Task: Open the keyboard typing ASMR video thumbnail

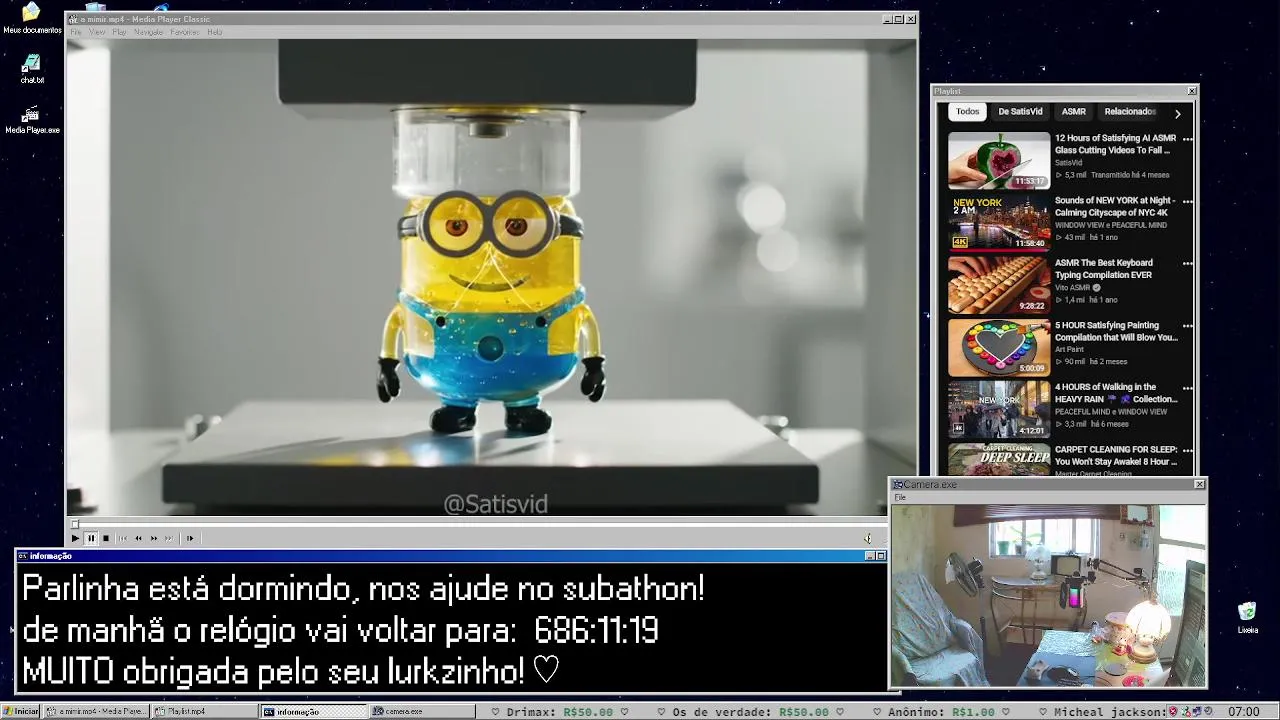Action: pyautogui.click(x=999, y=284)
